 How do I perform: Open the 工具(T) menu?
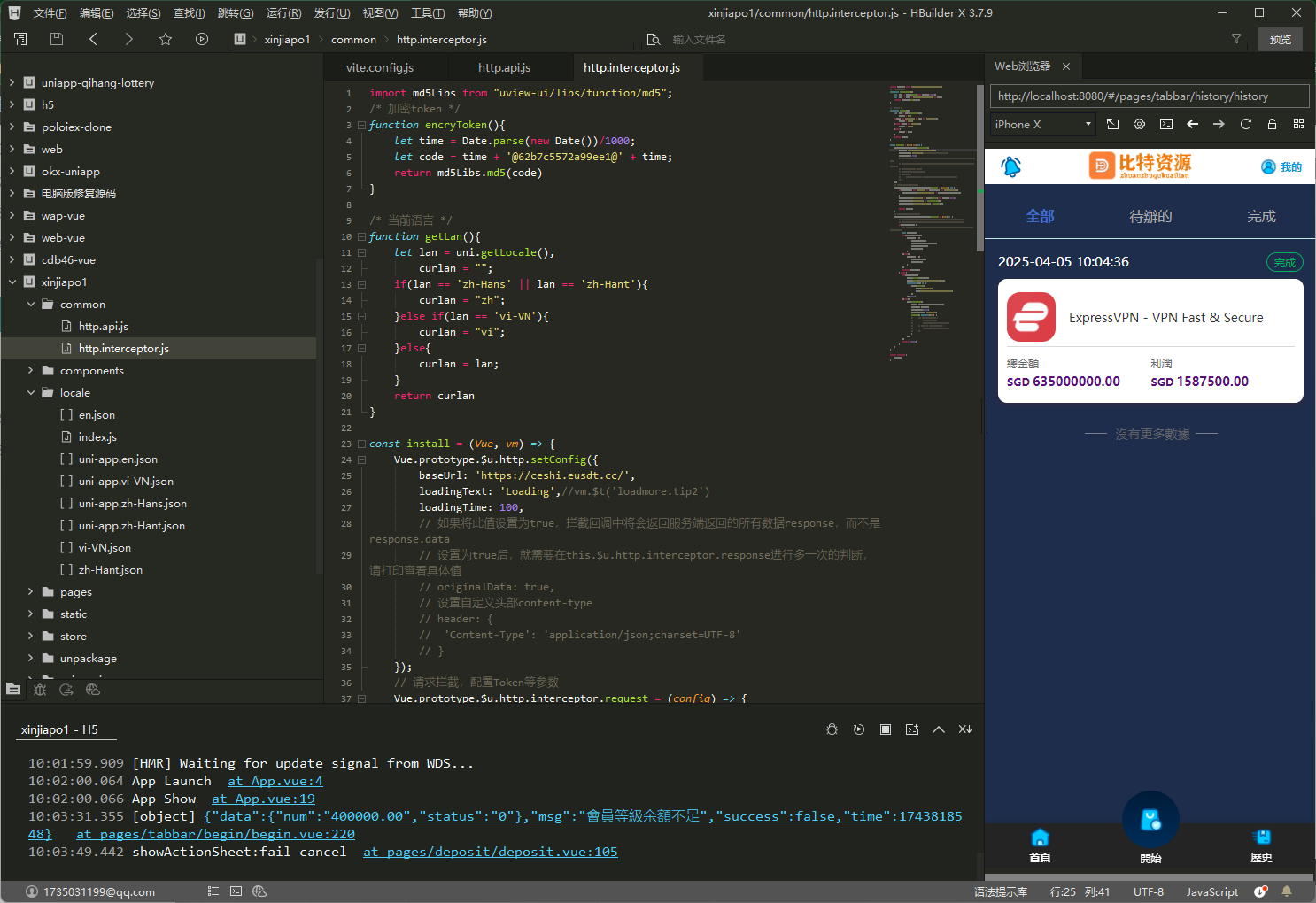click(x=427, y=12)
